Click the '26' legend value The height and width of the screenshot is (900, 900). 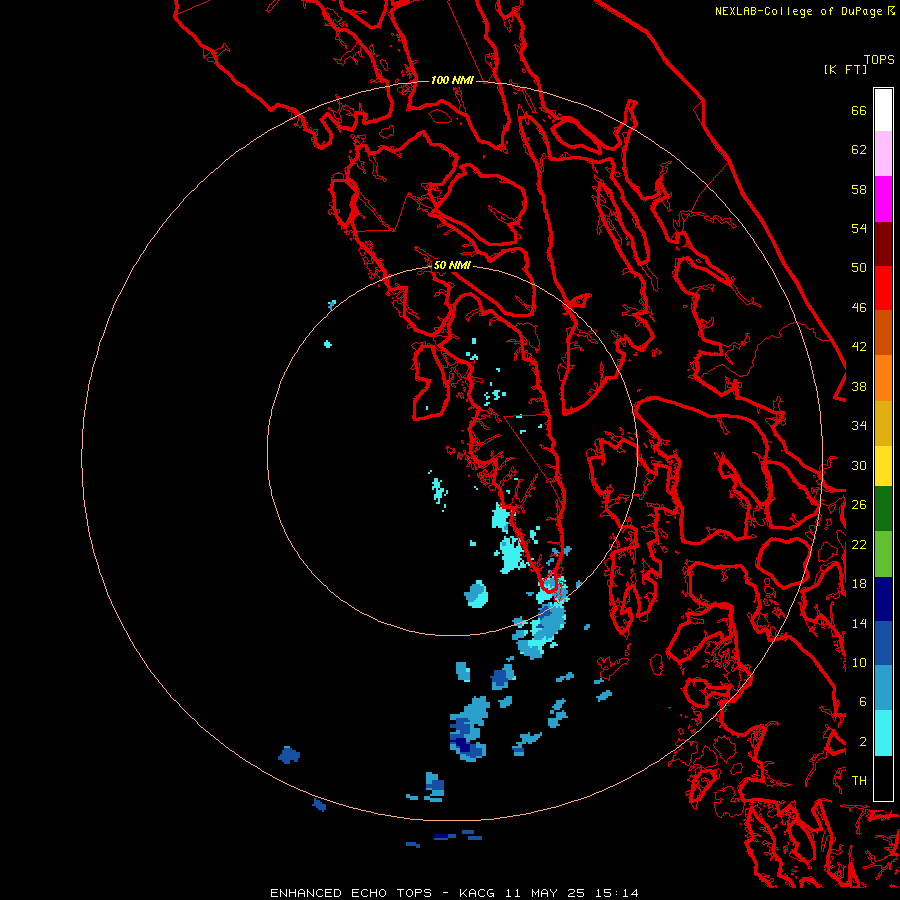859,505
